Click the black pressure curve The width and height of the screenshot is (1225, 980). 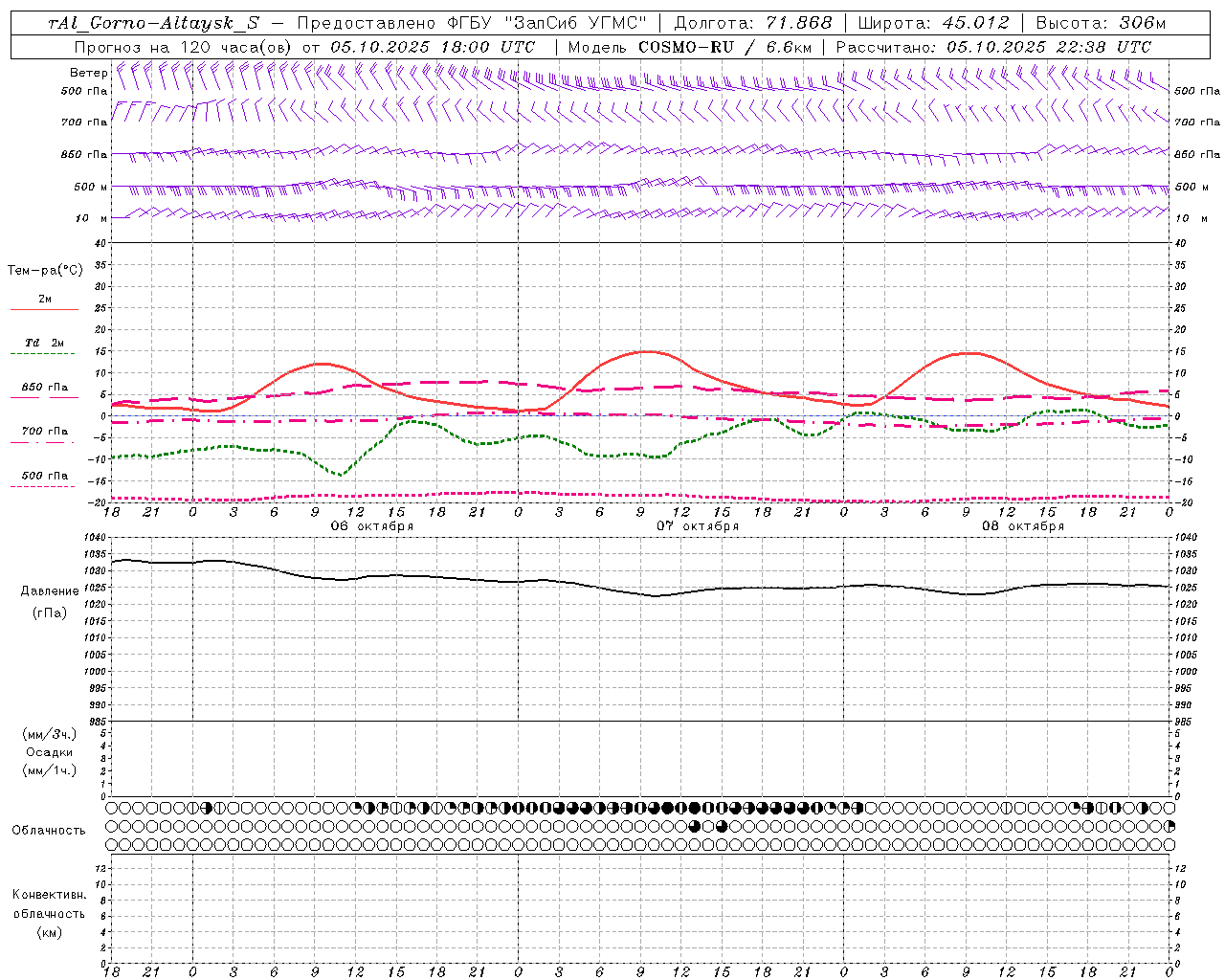tap(640, 594)
